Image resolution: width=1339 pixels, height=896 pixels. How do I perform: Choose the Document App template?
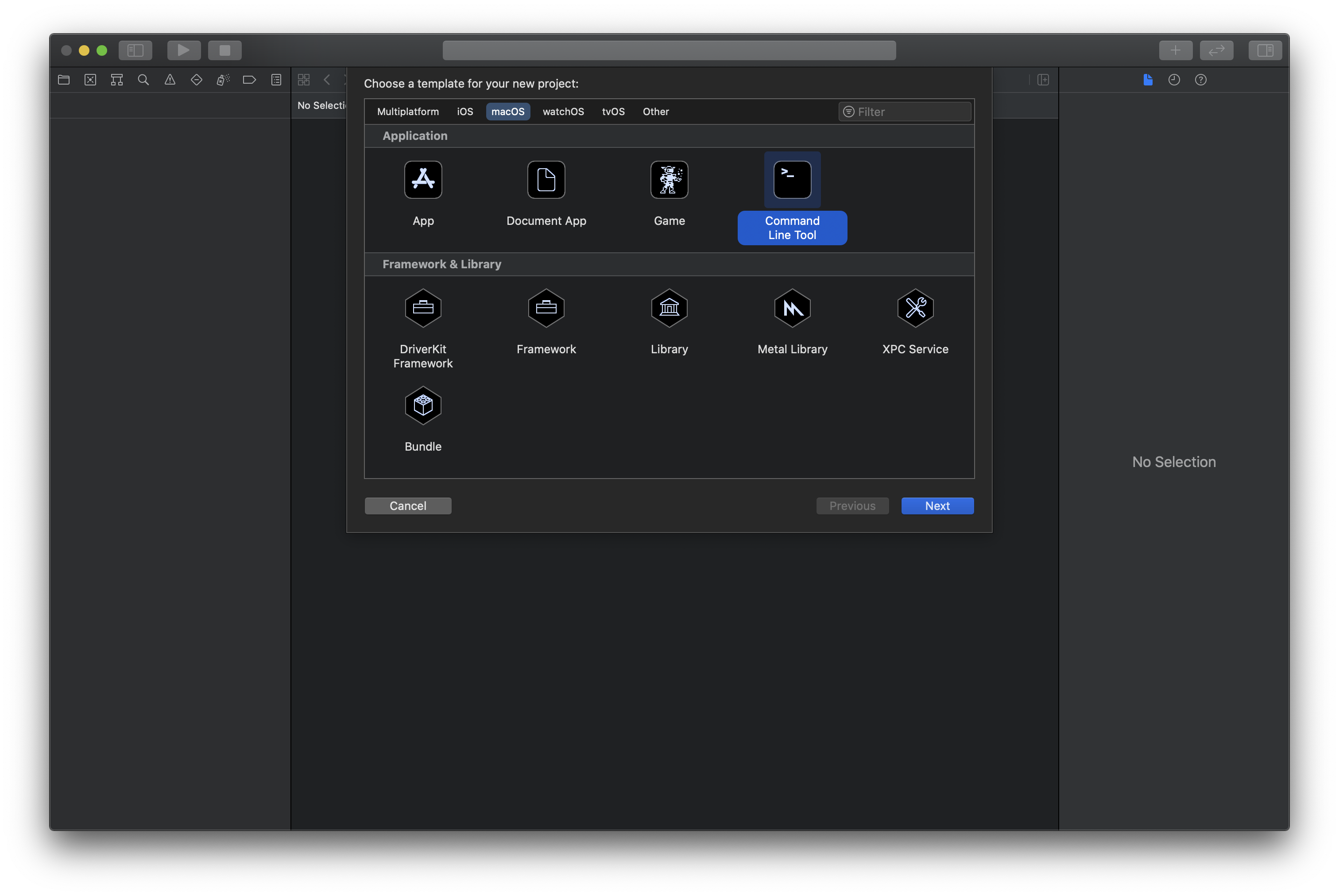coord(546,179)
